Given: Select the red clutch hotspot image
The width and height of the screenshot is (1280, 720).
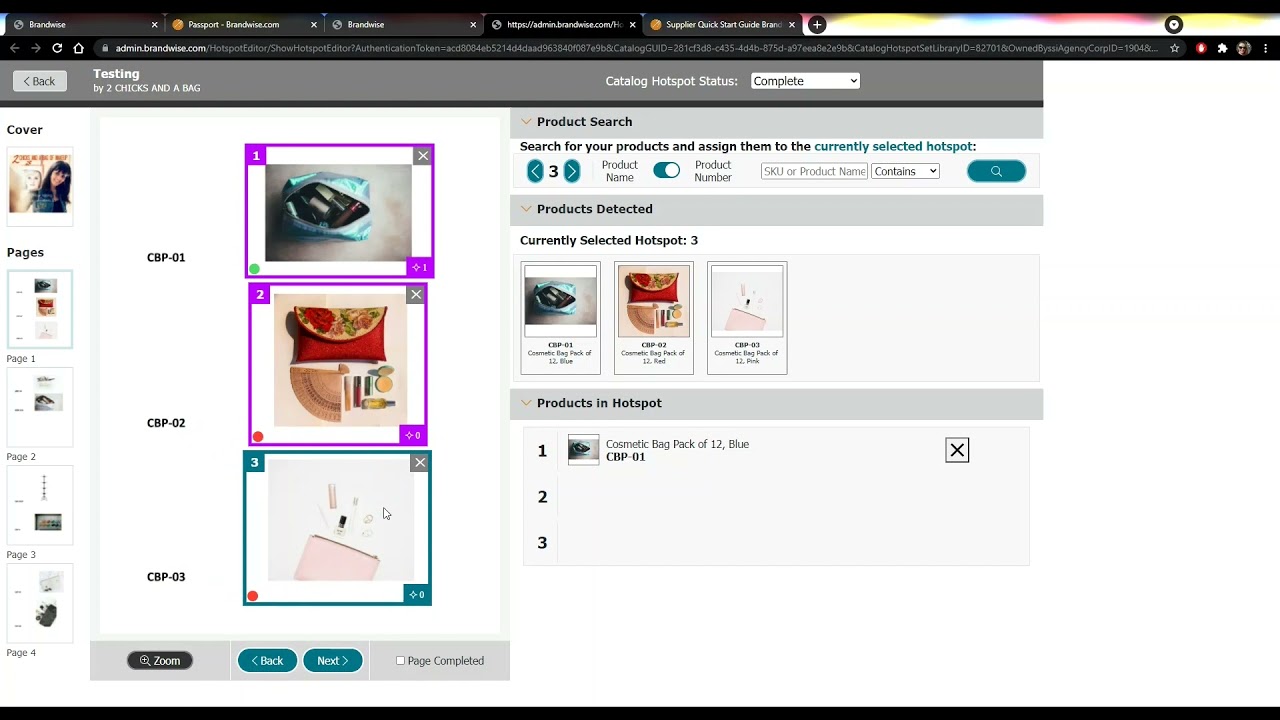Looking at the screenshot, I should 340,360.
